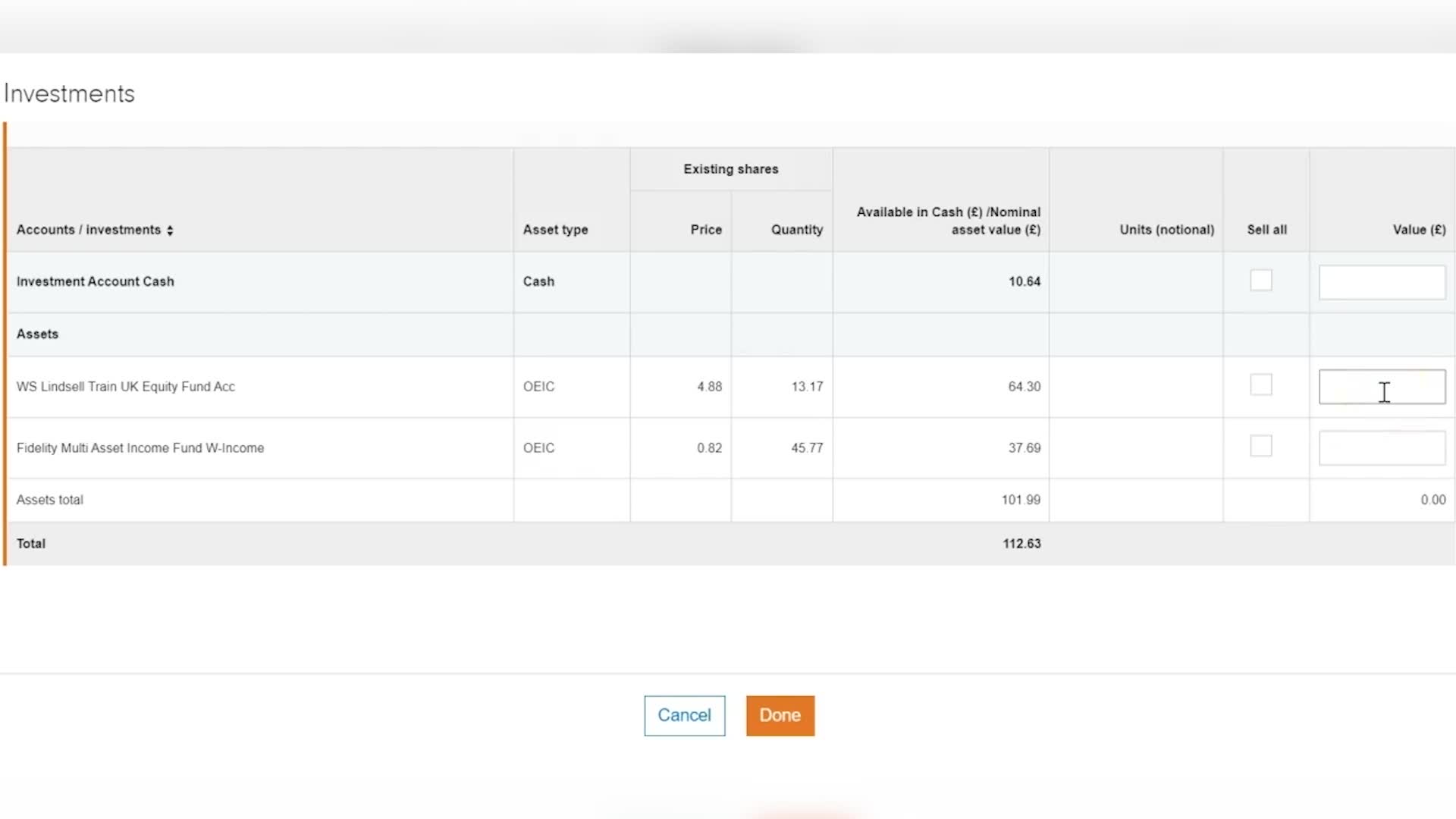1456x819 pixels.
Task: Select the Investment Account Cash row label
Action: click(96, 281)
